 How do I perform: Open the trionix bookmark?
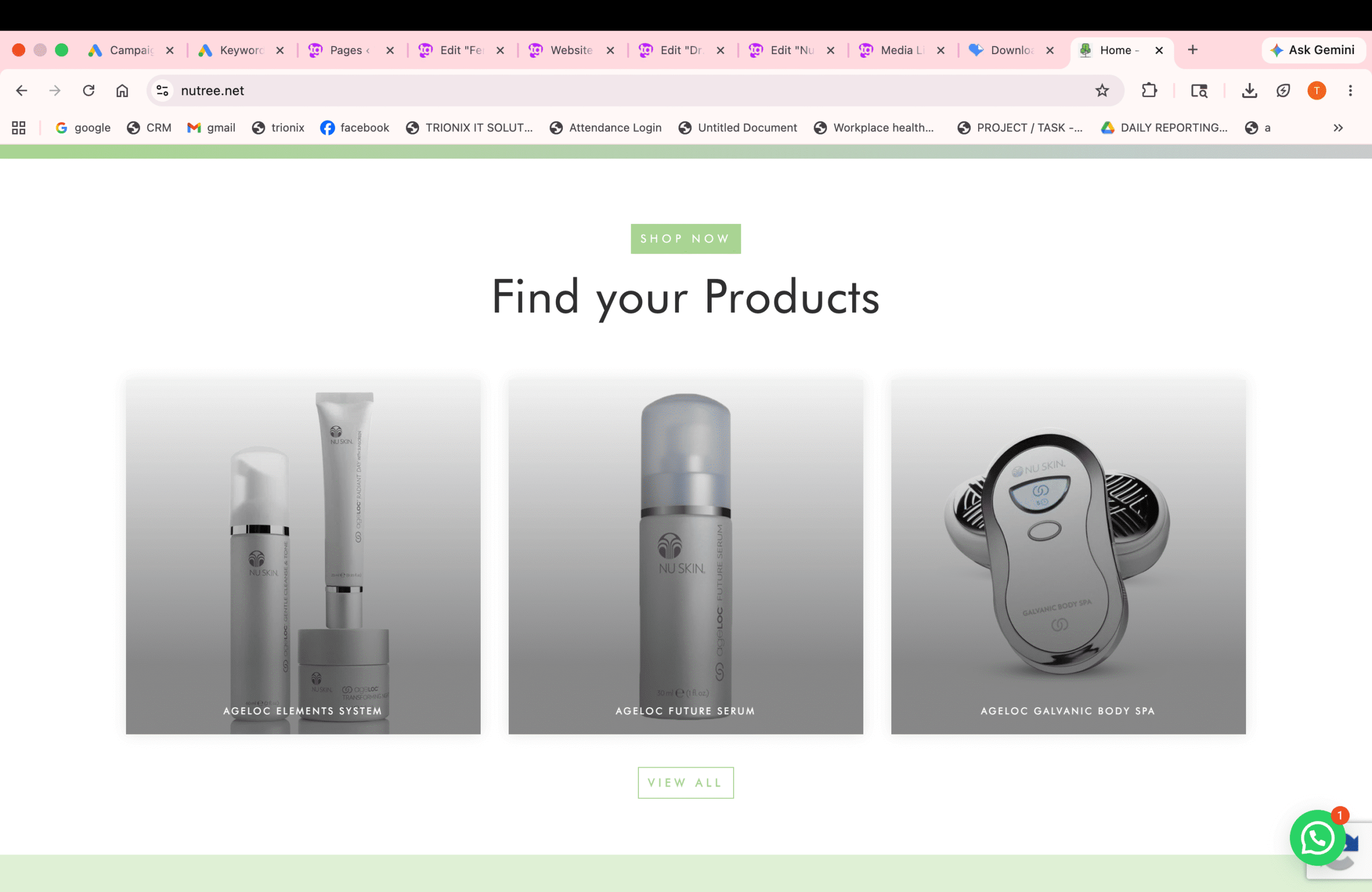279,128
